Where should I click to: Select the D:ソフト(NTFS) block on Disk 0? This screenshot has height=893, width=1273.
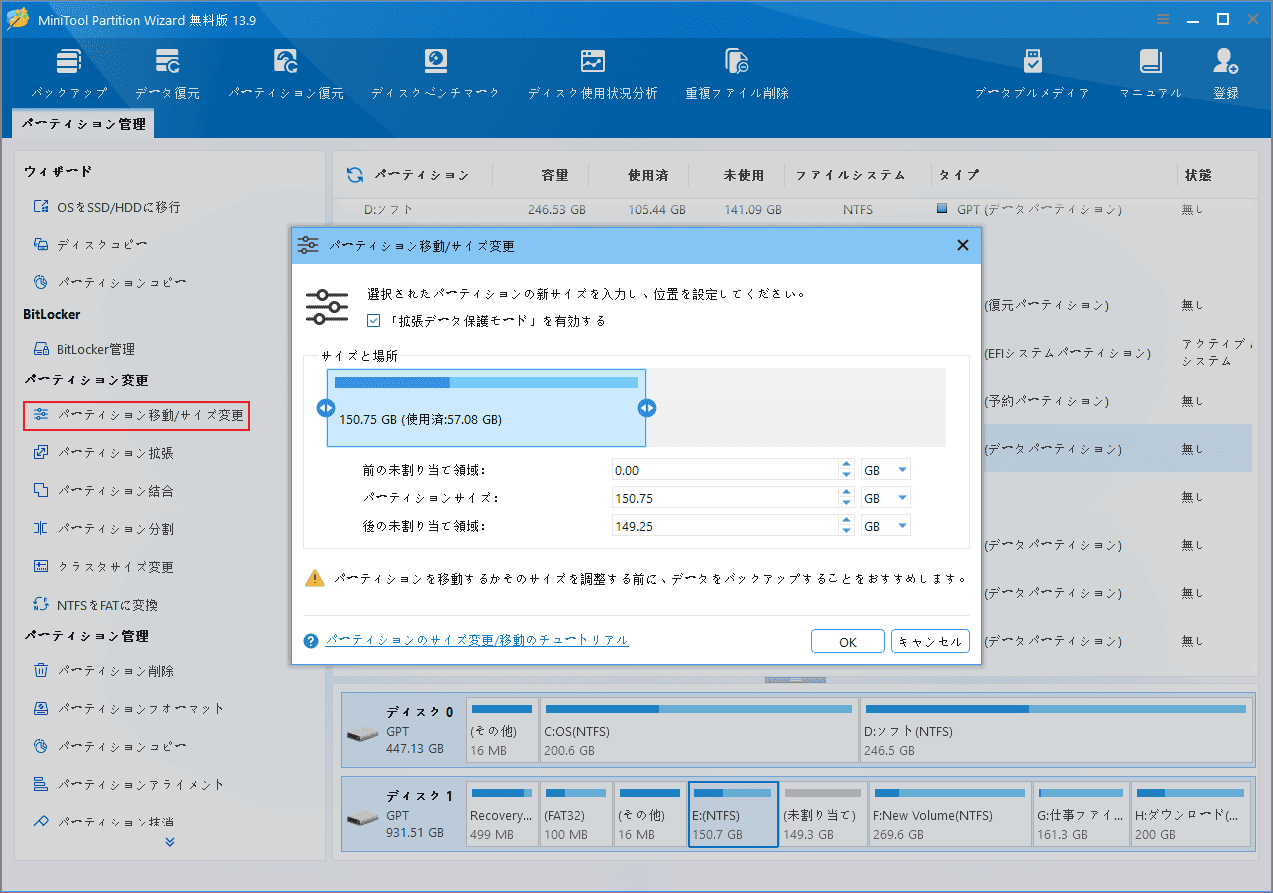point(1055,731)
